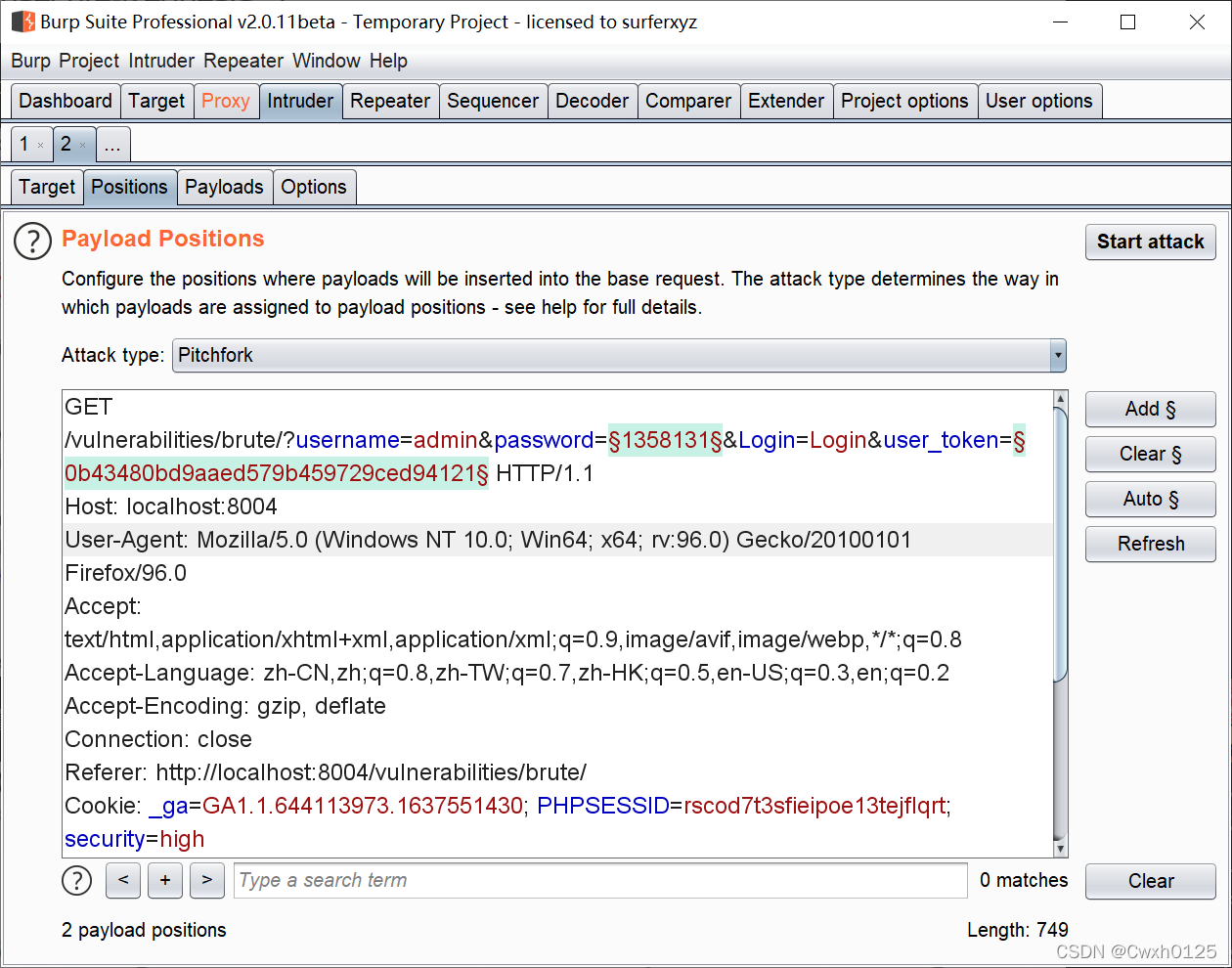
Task: Switch to the Repeater tab
Action: [x=390, y=101]
